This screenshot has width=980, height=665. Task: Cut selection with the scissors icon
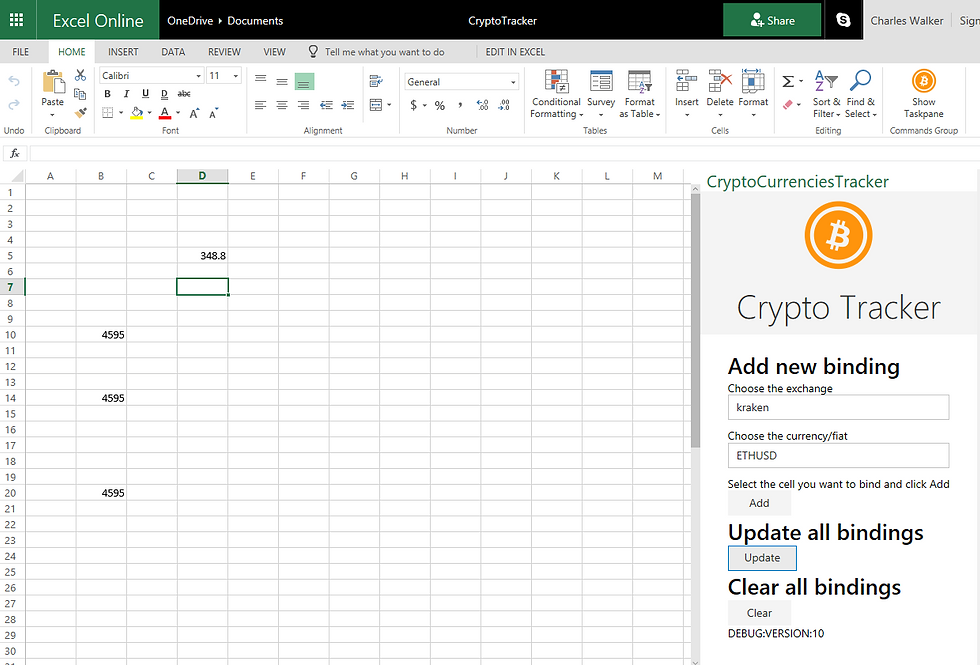click(x=81, y=75)
